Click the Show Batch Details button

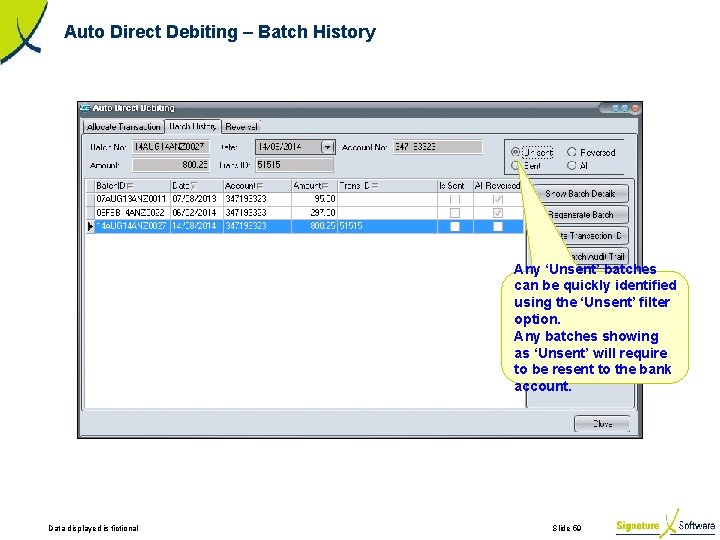point(580,194)
